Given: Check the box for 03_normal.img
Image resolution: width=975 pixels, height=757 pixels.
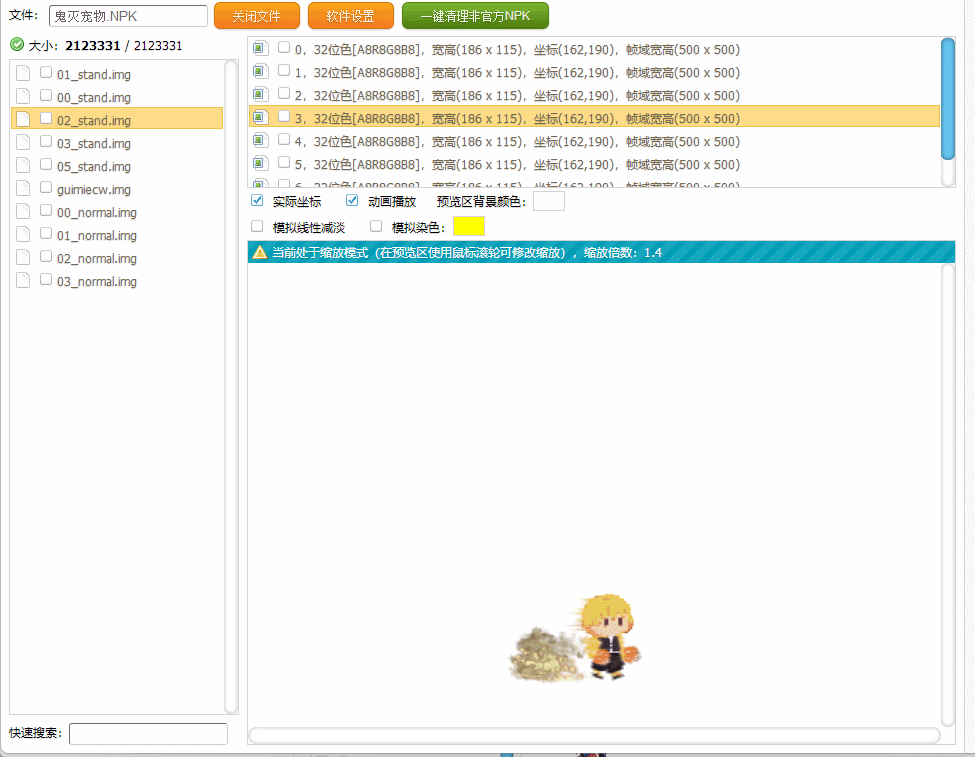Looking at the screenshot, I should click(46, 279).
